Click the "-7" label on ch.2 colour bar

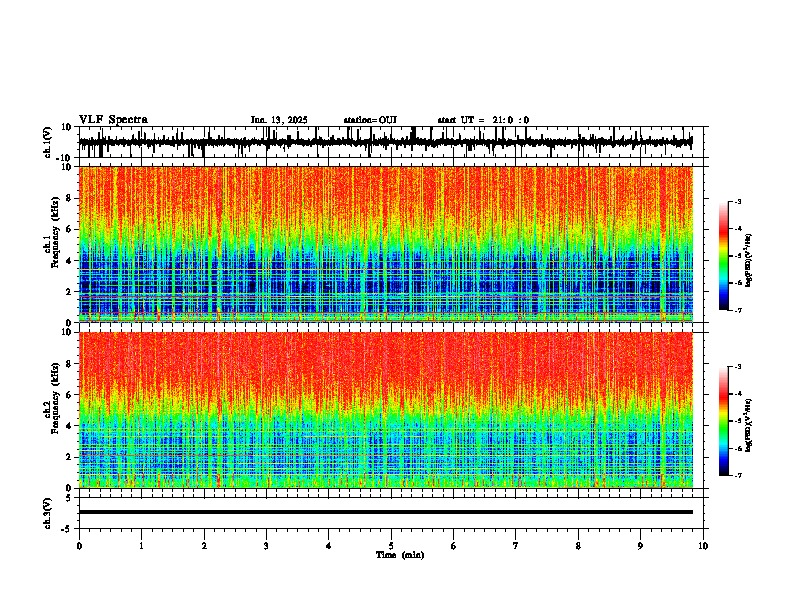point(738,475)
